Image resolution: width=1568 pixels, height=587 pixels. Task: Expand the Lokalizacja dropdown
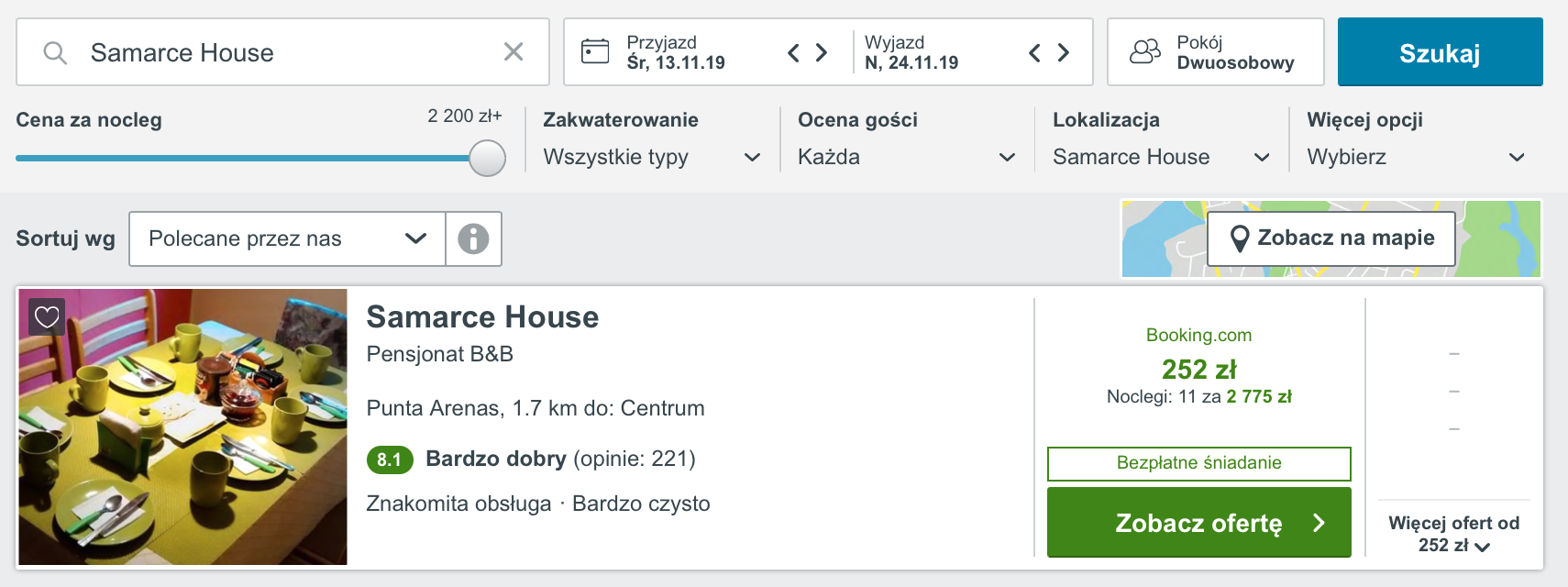click(x=1161, y=157)
